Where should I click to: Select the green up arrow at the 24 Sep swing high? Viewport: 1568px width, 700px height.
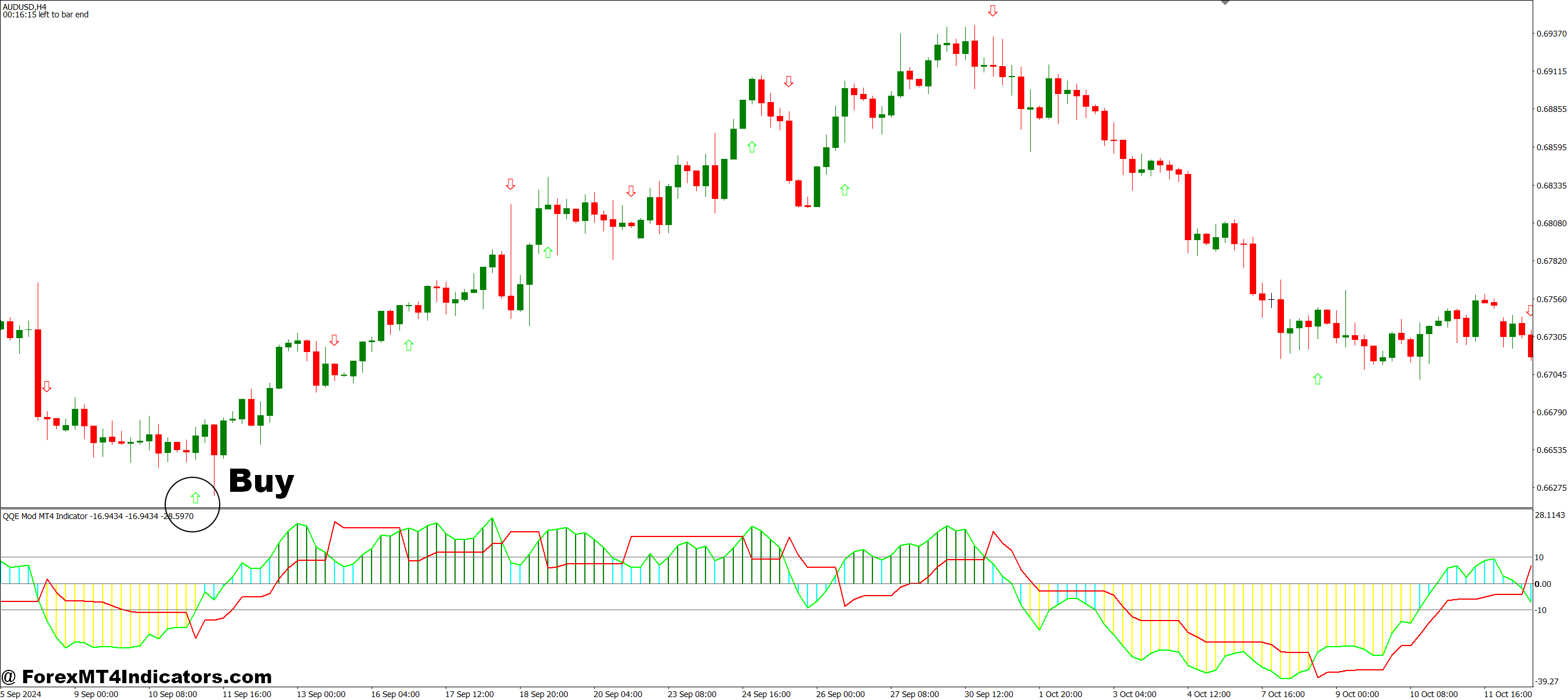pos(752,146)
